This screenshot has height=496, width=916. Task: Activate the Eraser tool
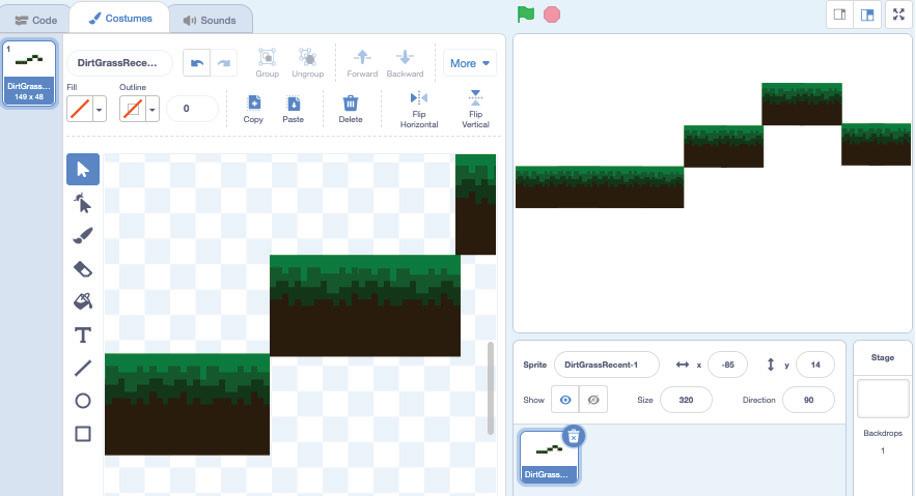[x=83, y=269]
